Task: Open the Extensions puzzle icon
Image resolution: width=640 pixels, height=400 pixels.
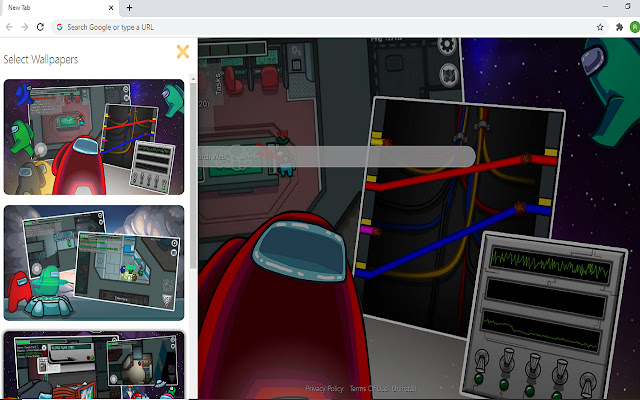Action: pos(620,27)
